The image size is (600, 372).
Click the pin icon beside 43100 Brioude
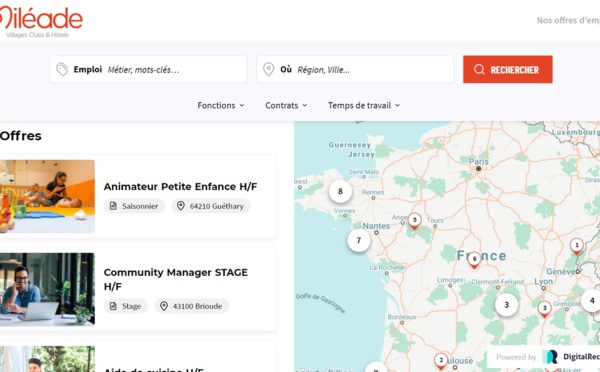(x=164, y=306)
